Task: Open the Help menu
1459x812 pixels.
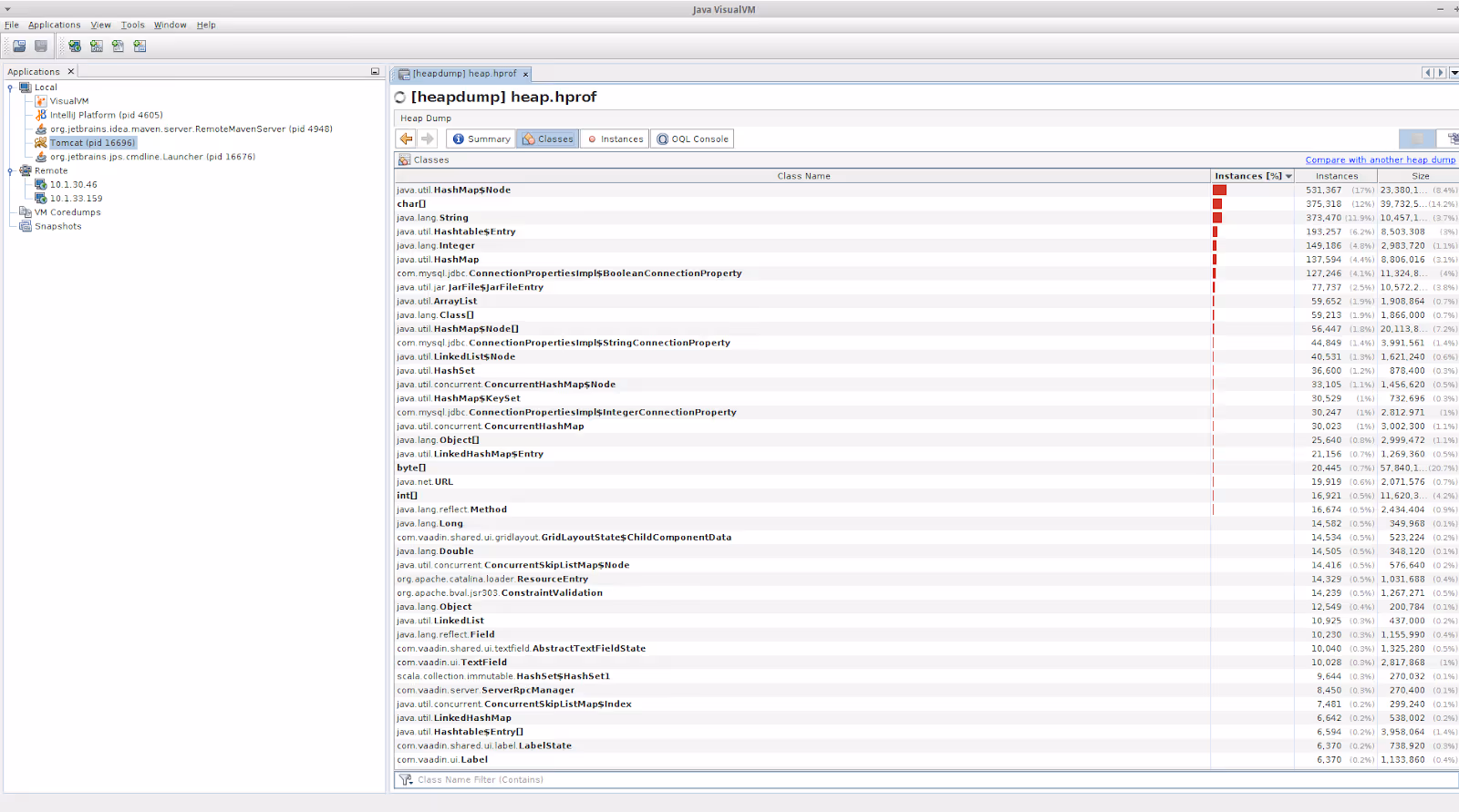Action: coord(206,25)
